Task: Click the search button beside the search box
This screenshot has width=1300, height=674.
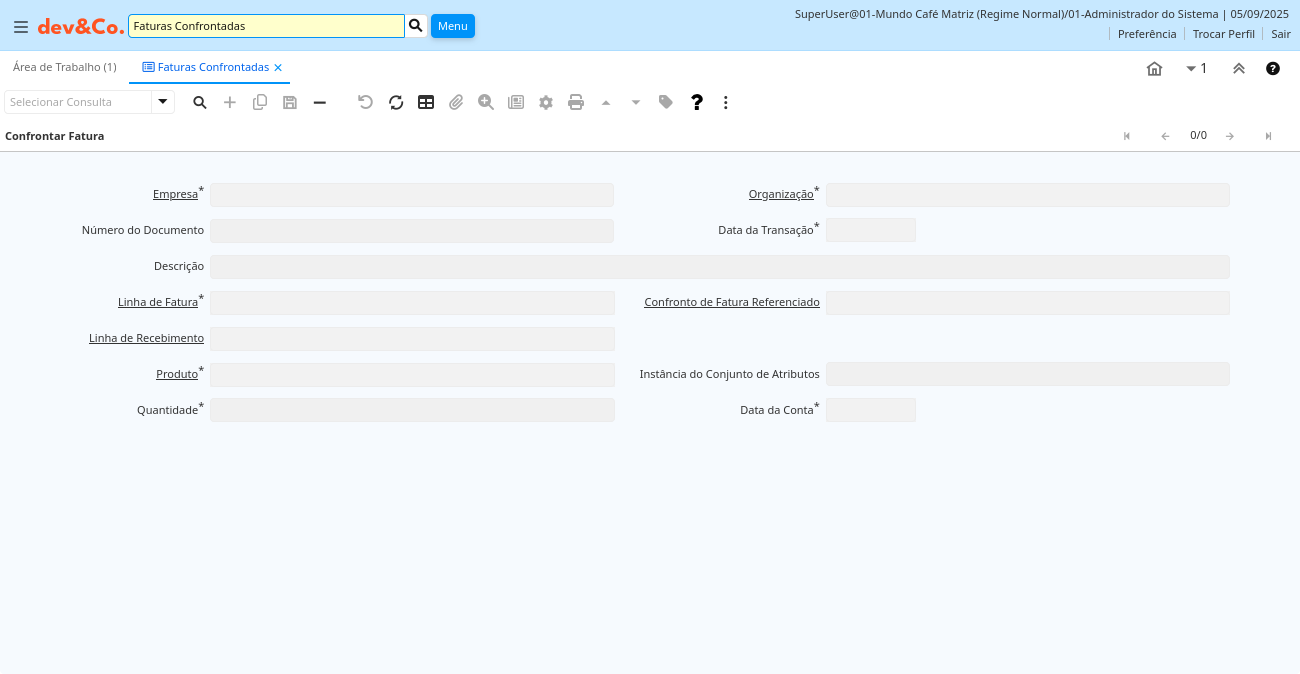Action: (416, 26)
